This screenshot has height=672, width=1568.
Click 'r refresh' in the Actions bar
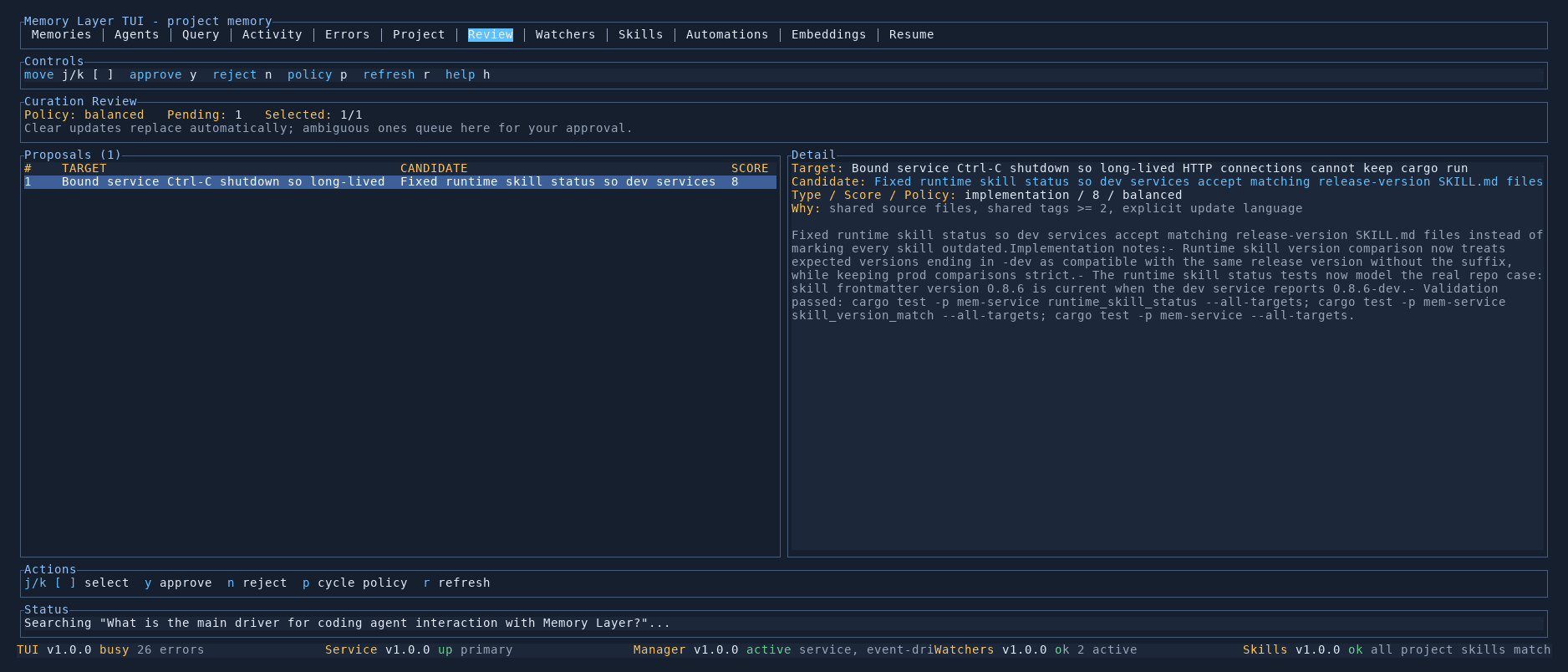(x=456, y=583)
